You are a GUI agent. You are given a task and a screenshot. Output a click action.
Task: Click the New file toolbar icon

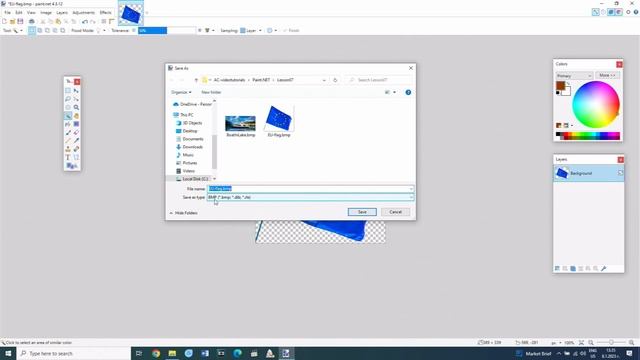[4, 21]
